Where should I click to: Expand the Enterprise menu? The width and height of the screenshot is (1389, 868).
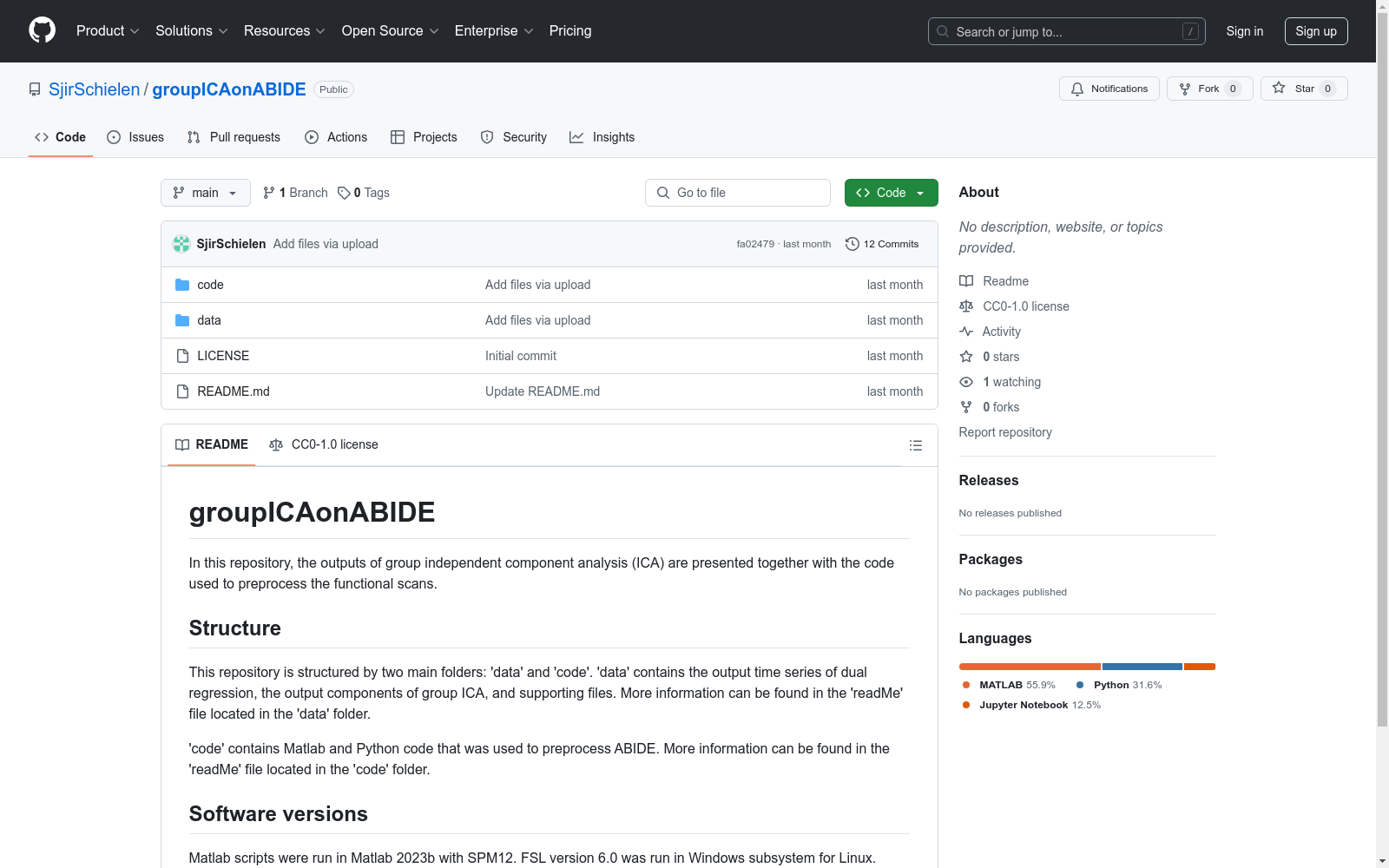tap(494, 30)
